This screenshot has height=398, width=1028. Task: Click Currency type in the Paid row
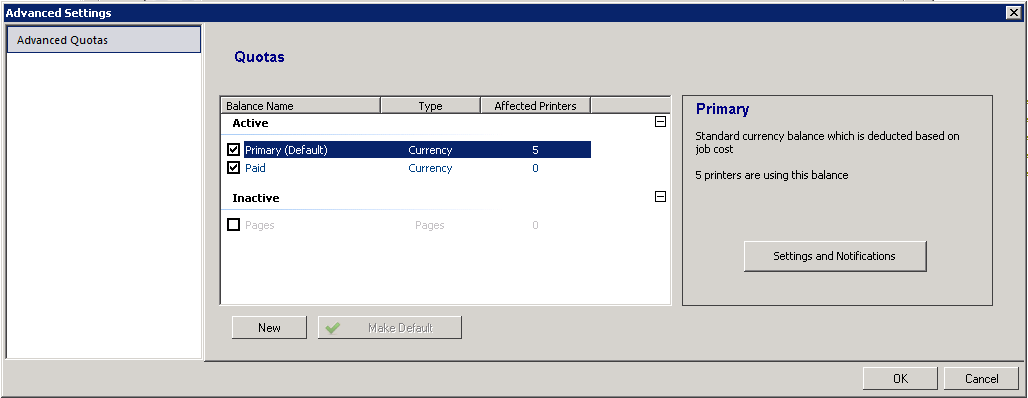tap(430, 168)
